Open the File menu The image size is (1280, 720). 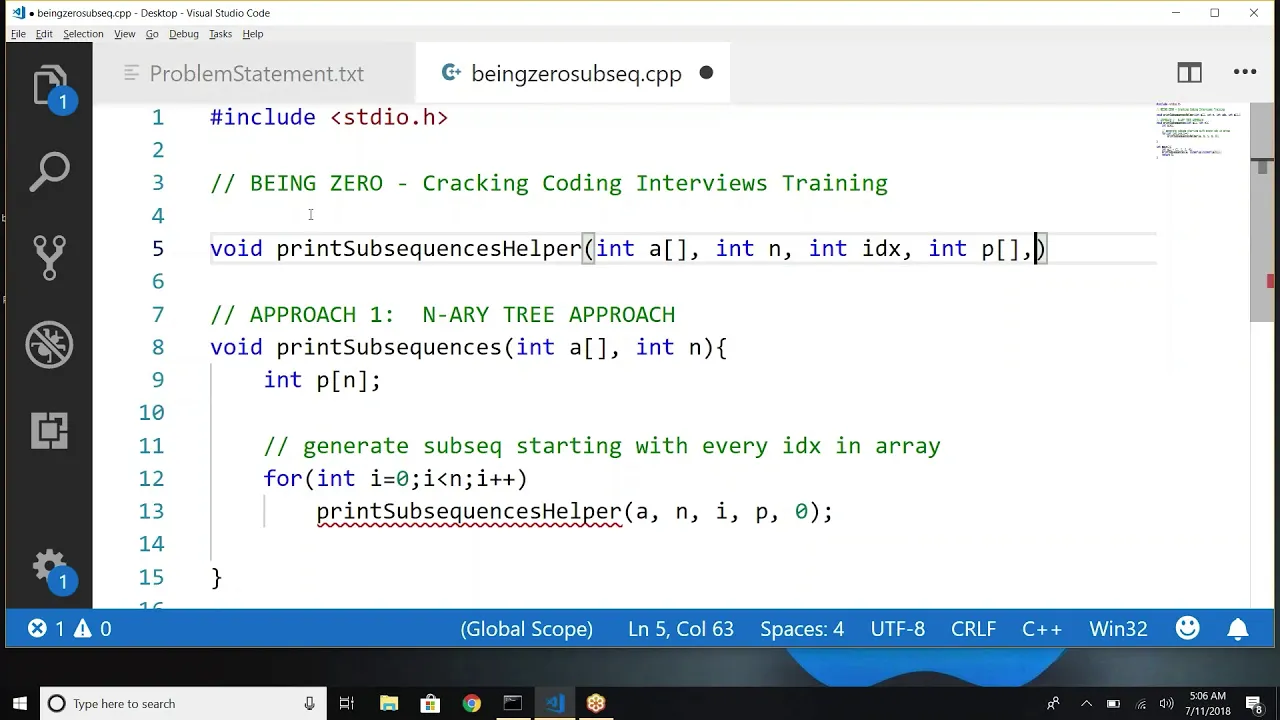18,34
